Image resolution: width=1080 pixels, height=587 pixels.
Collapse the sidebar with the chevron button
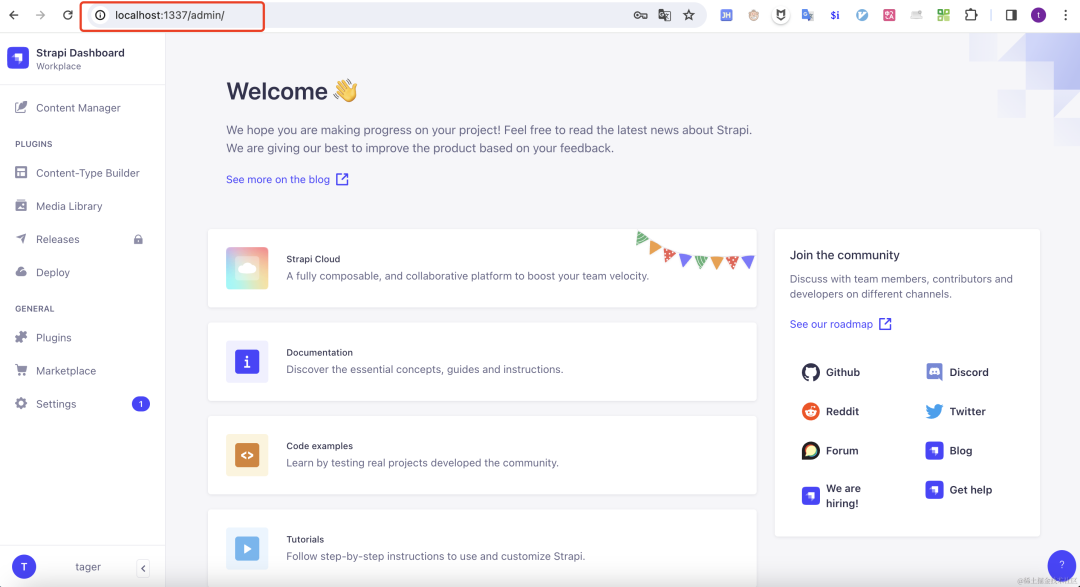143,568
